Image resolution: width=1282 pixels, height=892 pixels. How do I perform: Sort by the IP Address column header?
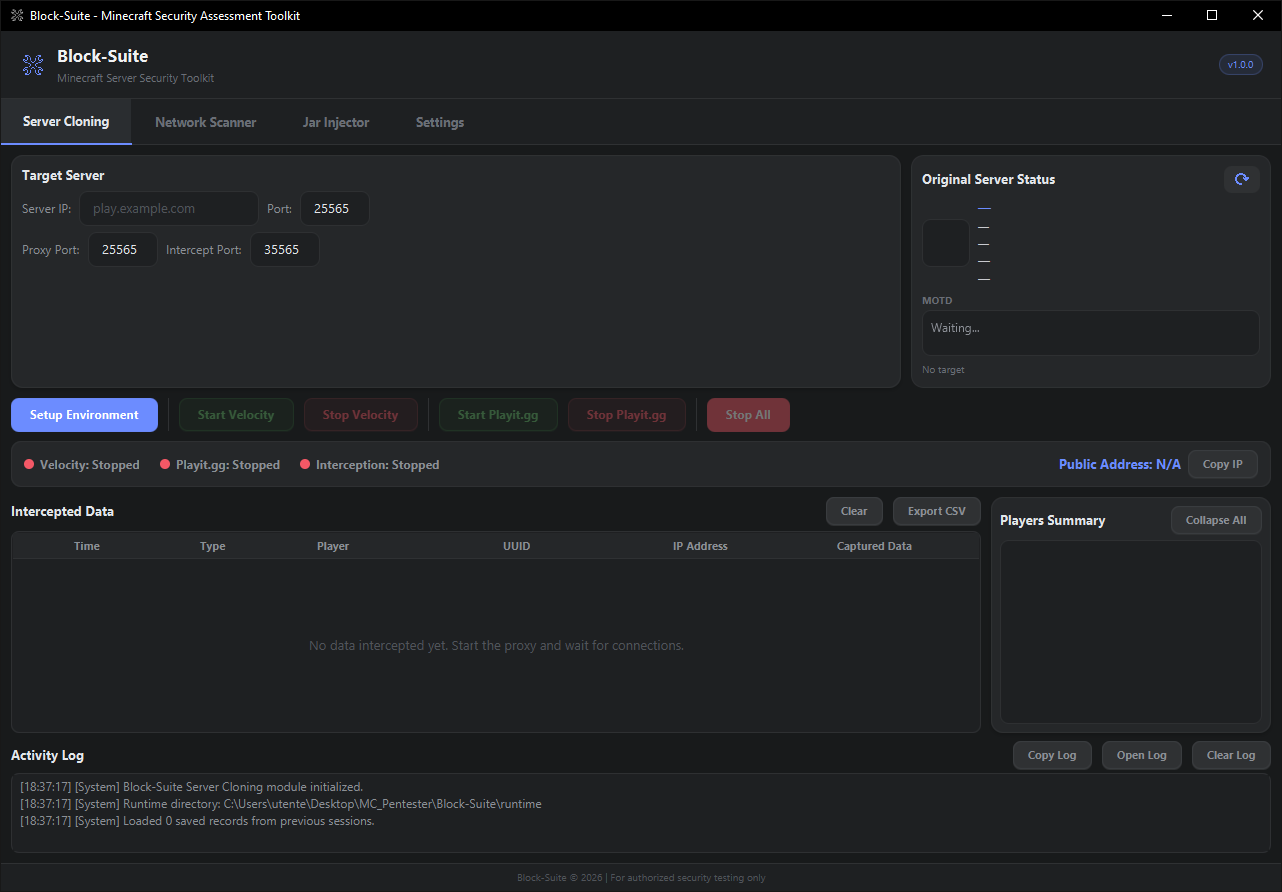point(700,546)
